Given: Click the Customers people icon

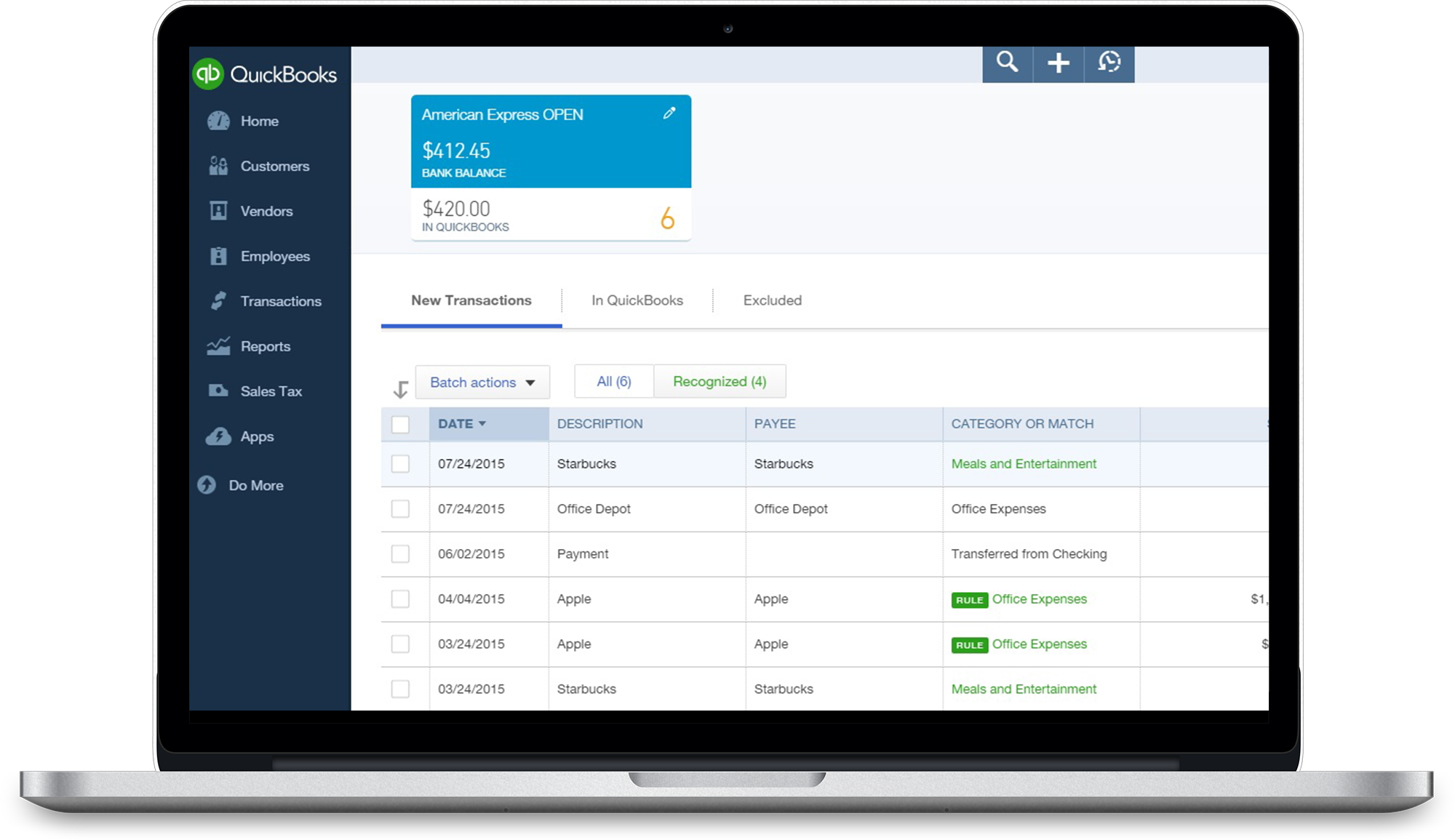Looking at the screenshot, I should (x=218, y=166).
